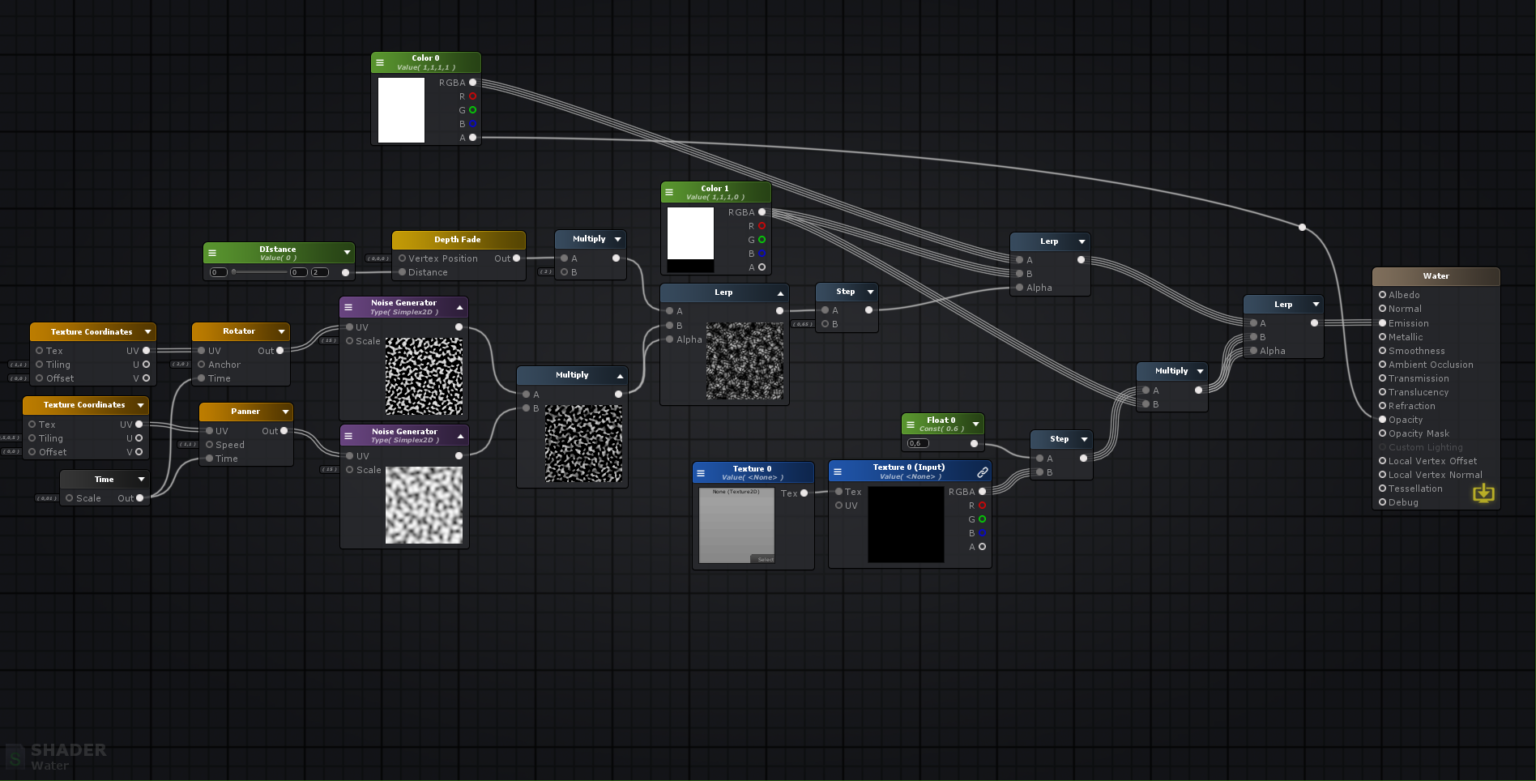Click the DIstance node hamburger icon
Viewport: 1536px width, 781px height.
pyautogui.click(x=212, y=252)
